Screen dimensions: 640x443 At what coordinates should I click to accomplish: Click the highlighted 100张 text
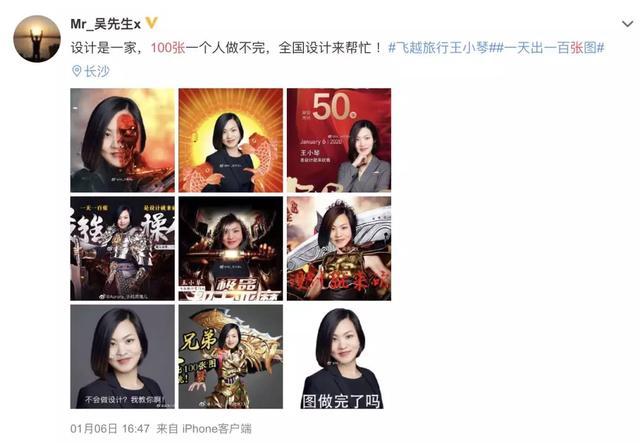168,48
